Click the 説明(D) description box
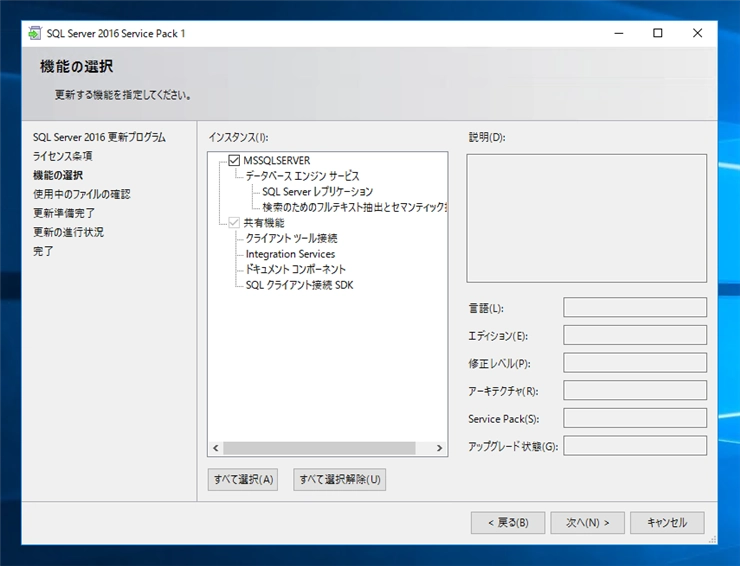740x566 pixels. coord(587,218)
